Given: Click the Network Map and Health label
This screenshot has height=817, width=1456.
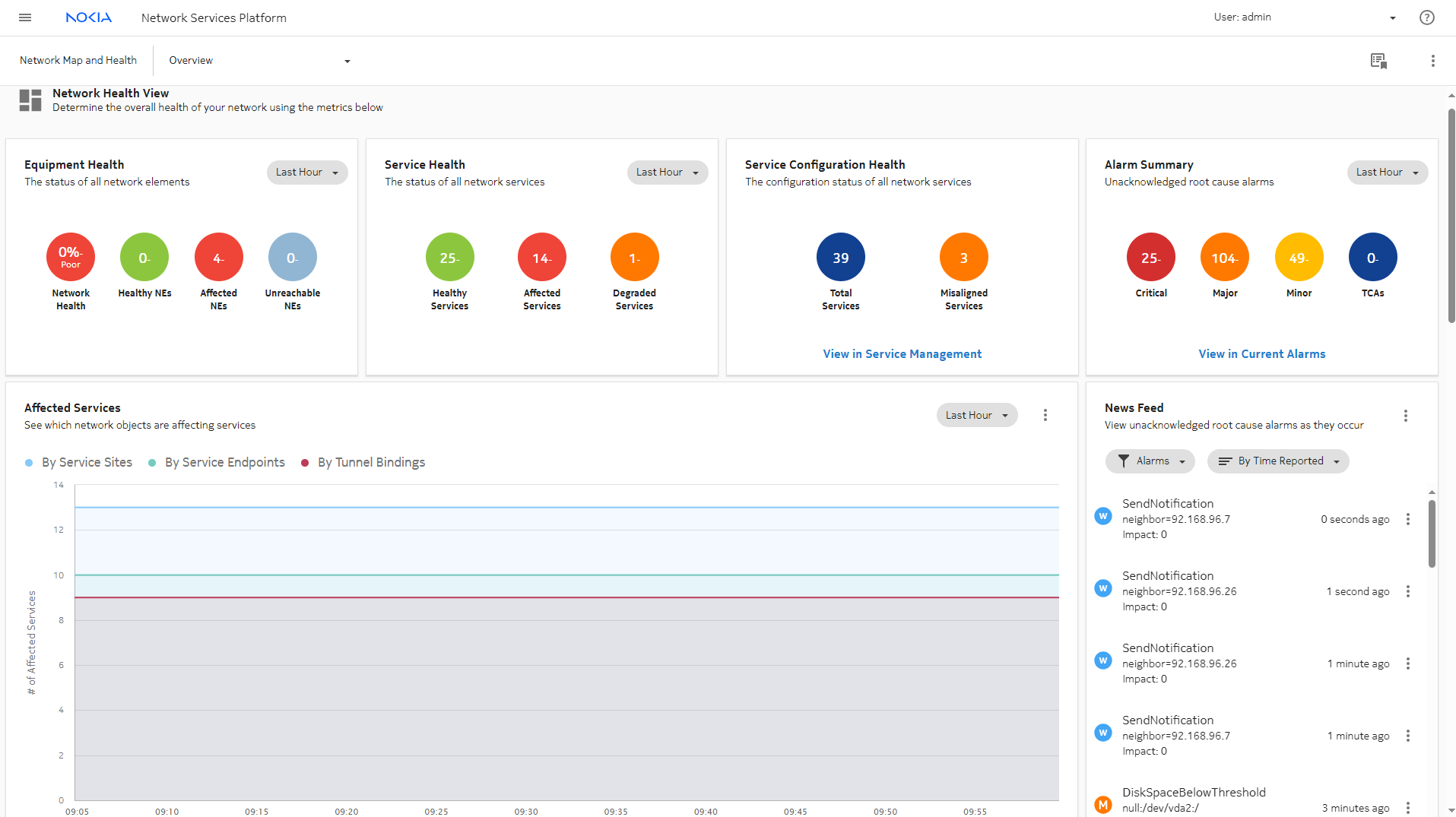Looking at the screenshot, I should coord(78,61).
